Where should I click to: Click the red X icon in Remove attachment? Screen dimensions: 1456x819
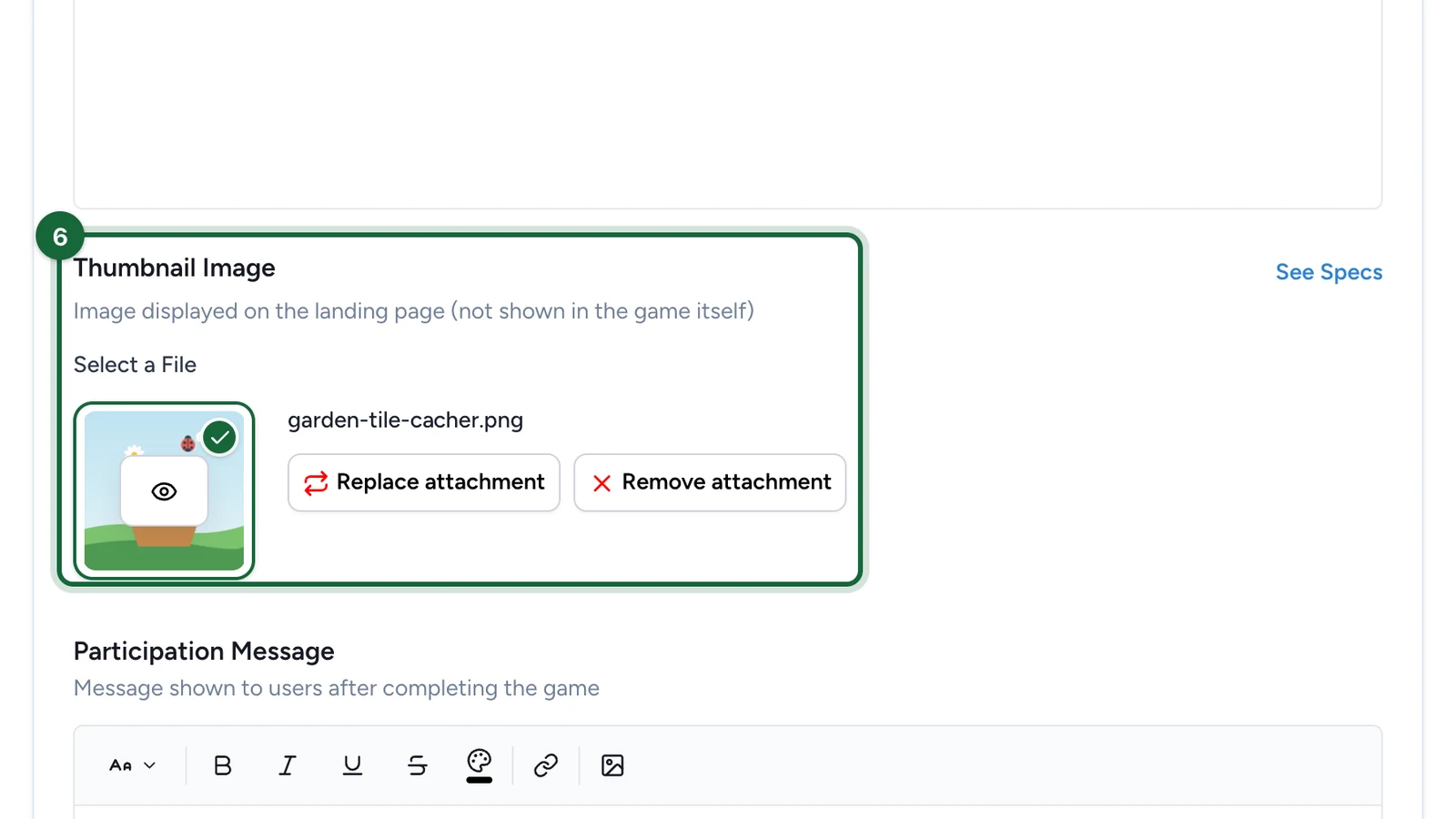pyautogui.click(x=602, y=483)
